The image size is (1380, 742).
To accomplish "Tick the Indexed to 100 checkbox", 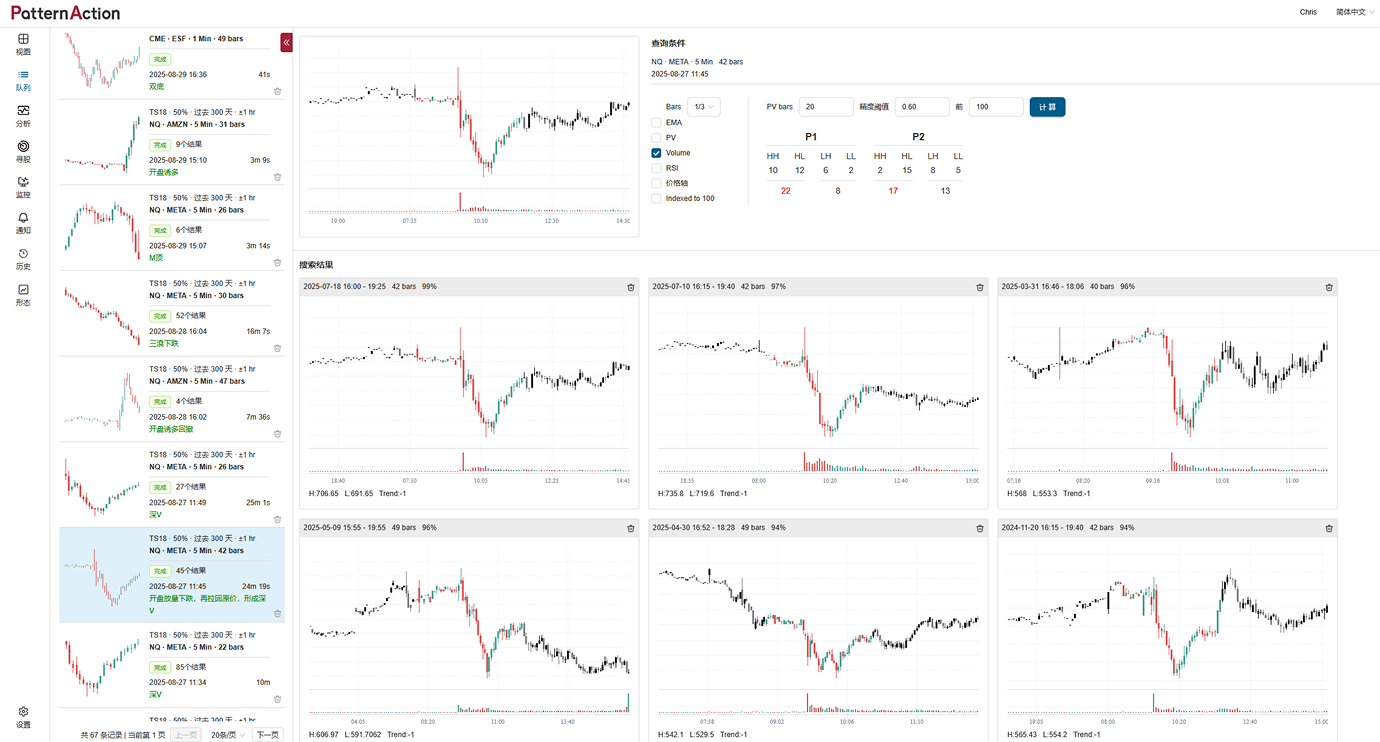I will (x=656, y=199).
